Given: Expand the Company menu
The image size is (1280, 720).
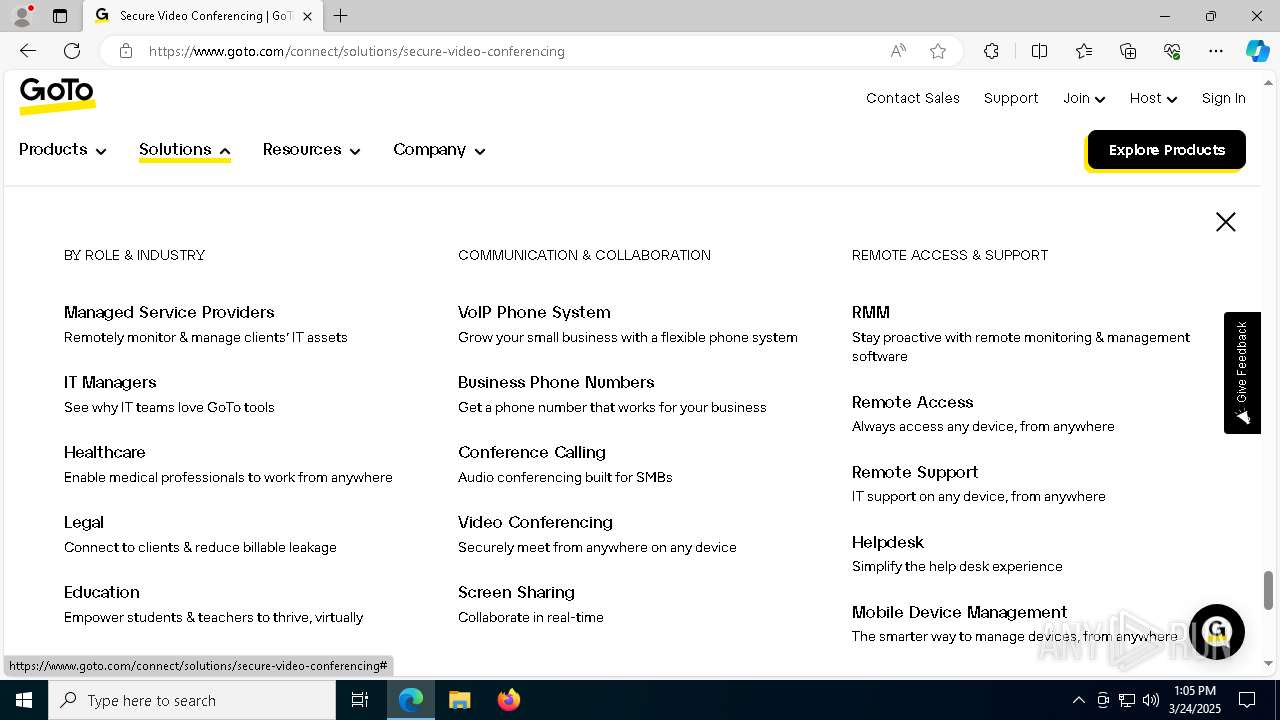Looking at the screenshot, I should [439, 150].
